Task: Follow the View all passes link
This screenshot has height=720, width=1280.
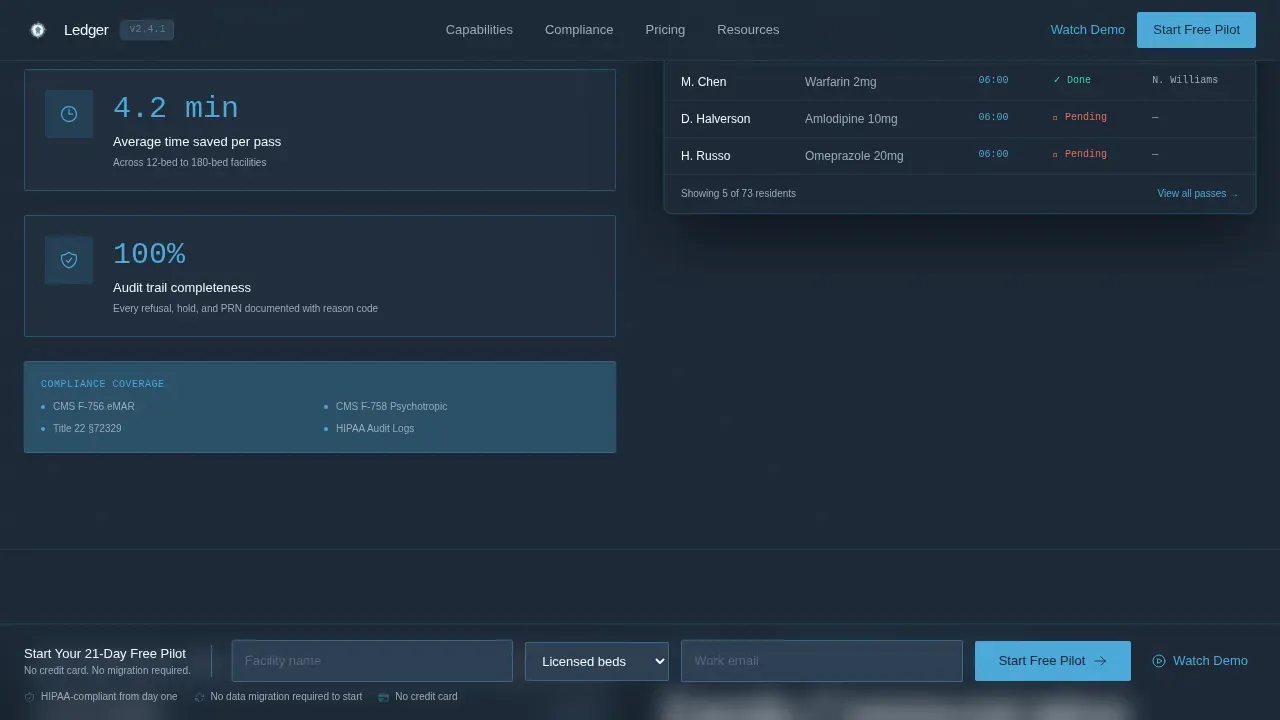Action: click(1198, 194)
